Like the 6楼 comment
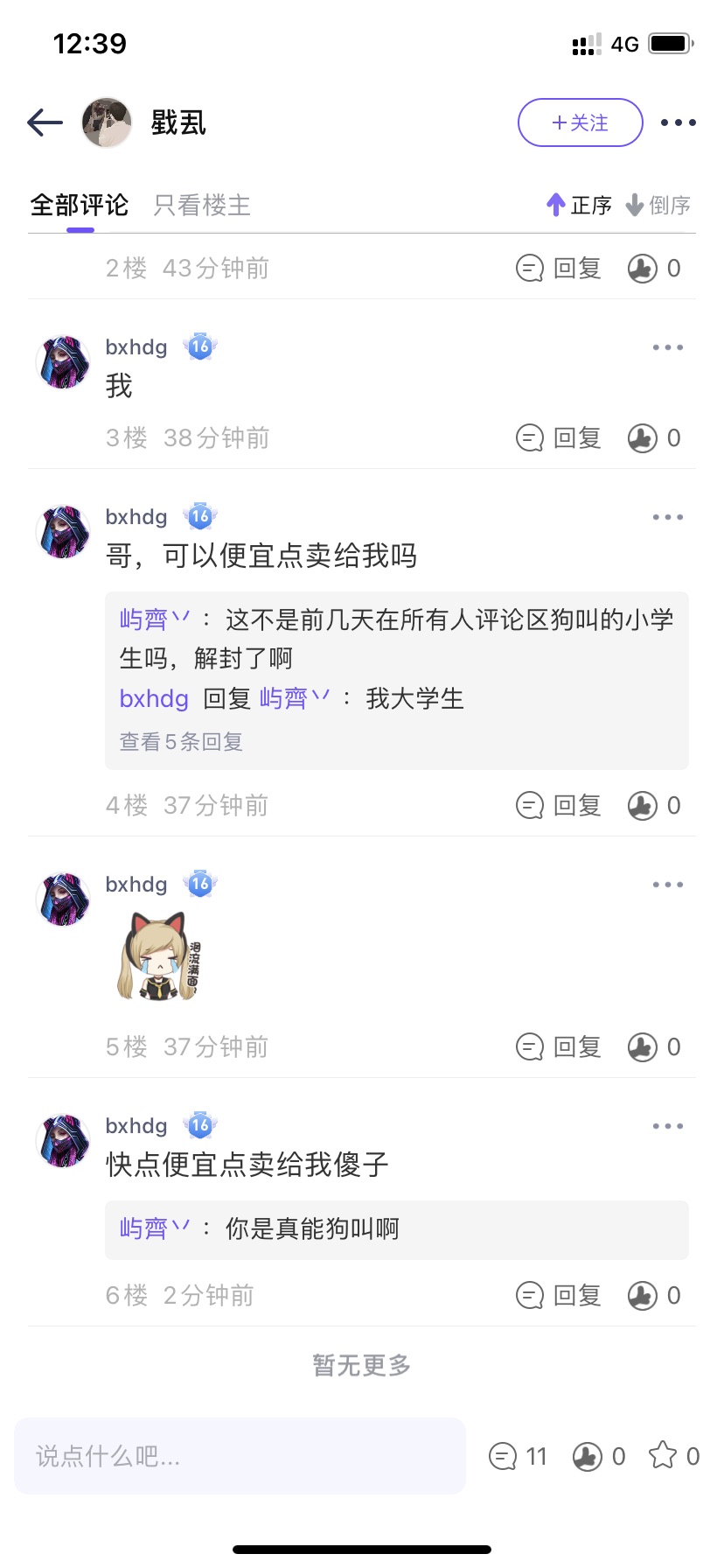The width and height of the screenshot is (724, 1568). pos(654,1295)
